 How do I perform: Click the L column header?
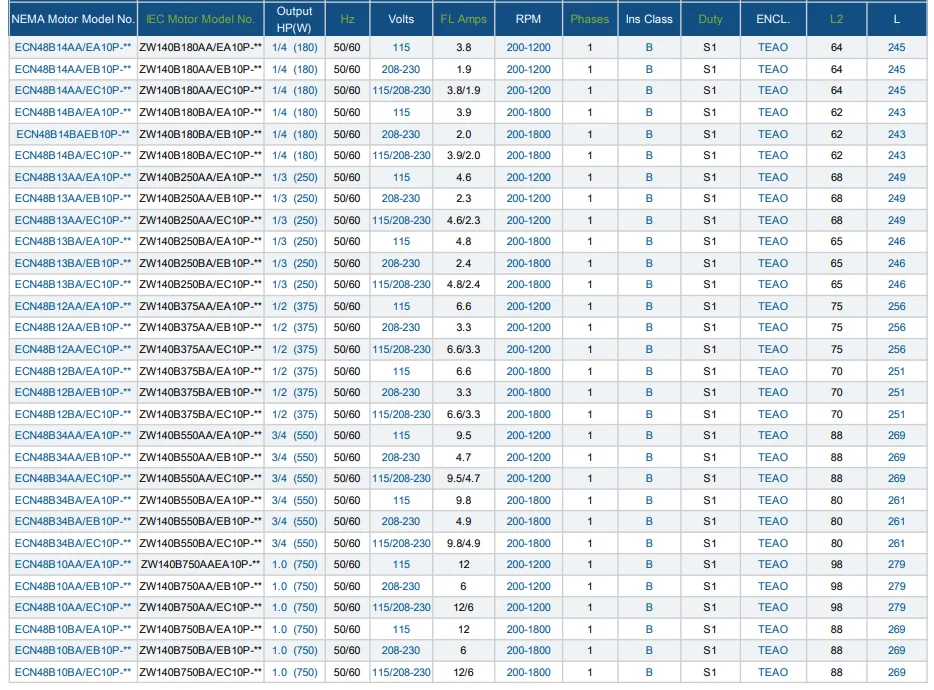(896, 19)
